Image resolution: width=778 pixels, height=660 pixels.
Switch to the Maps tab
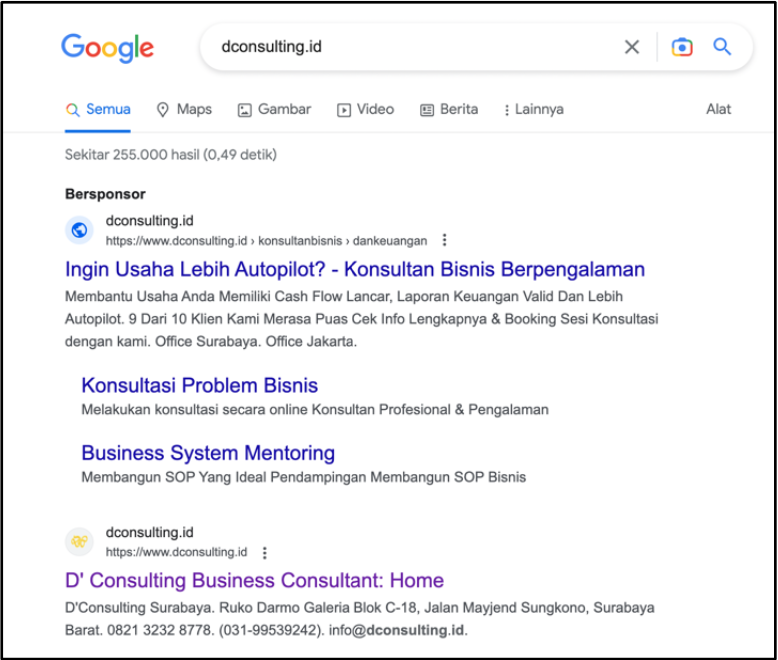(x=184, y=109)
